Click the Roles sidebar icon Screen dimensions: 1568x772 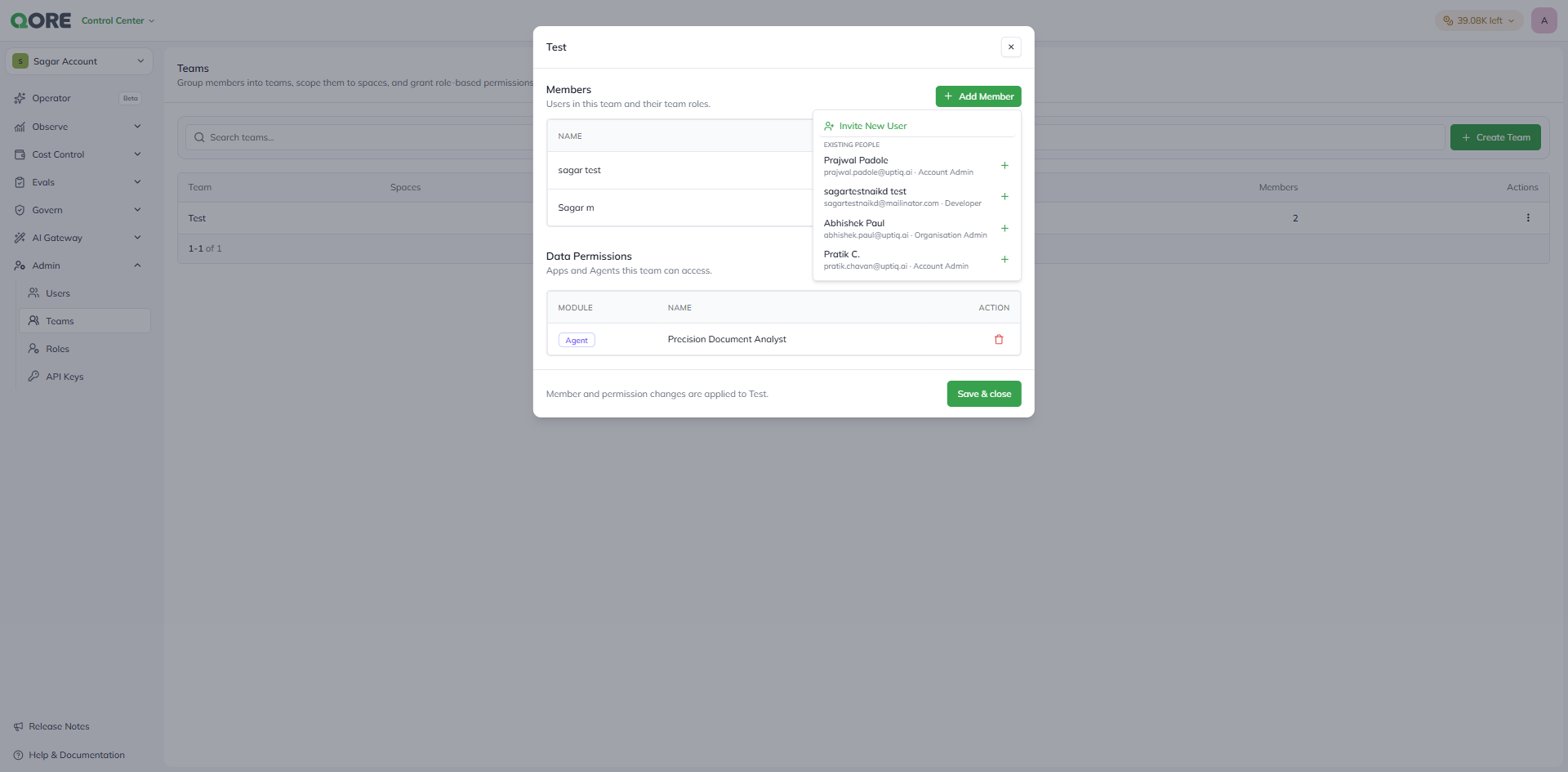click(x=33, y=349)
